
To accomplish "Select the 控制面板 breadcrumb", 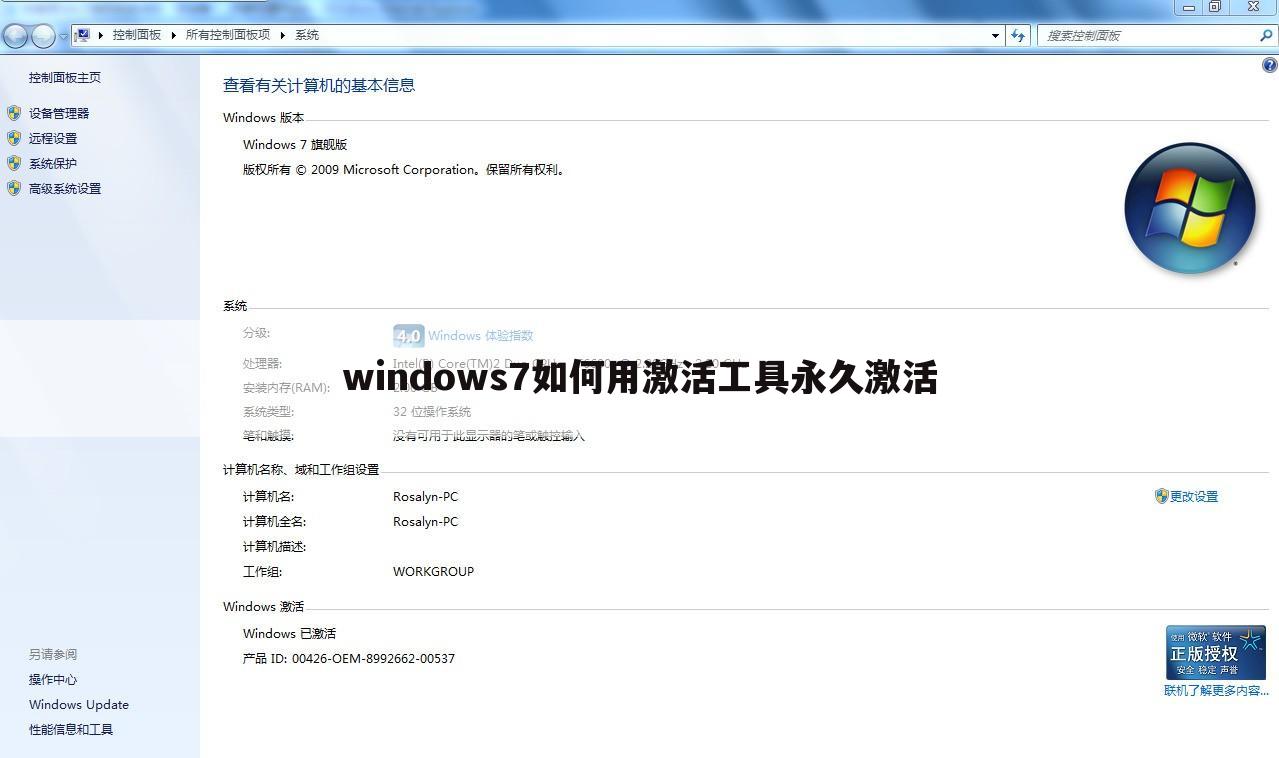I will (137, 35).
